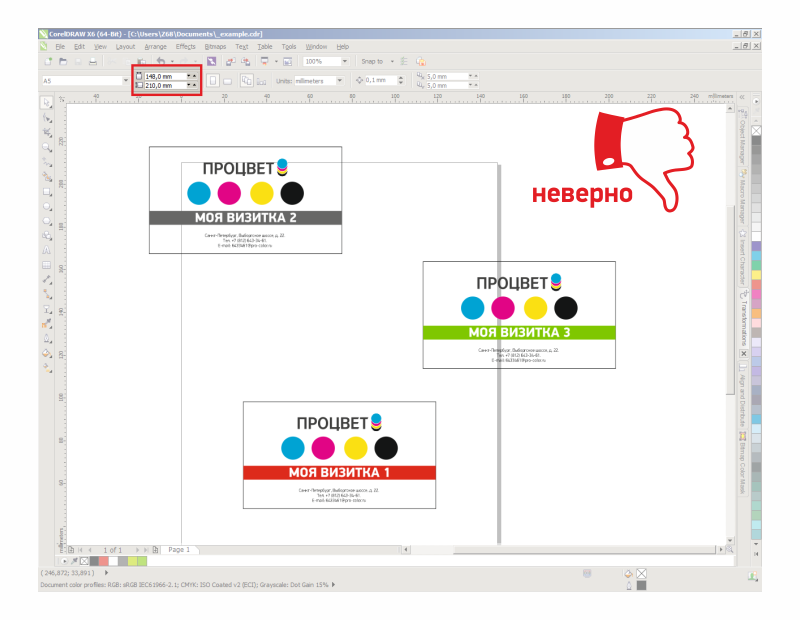This screenshot has height=620, width=800.
Task: Click the Undo arrow icon
Action: 161,61
